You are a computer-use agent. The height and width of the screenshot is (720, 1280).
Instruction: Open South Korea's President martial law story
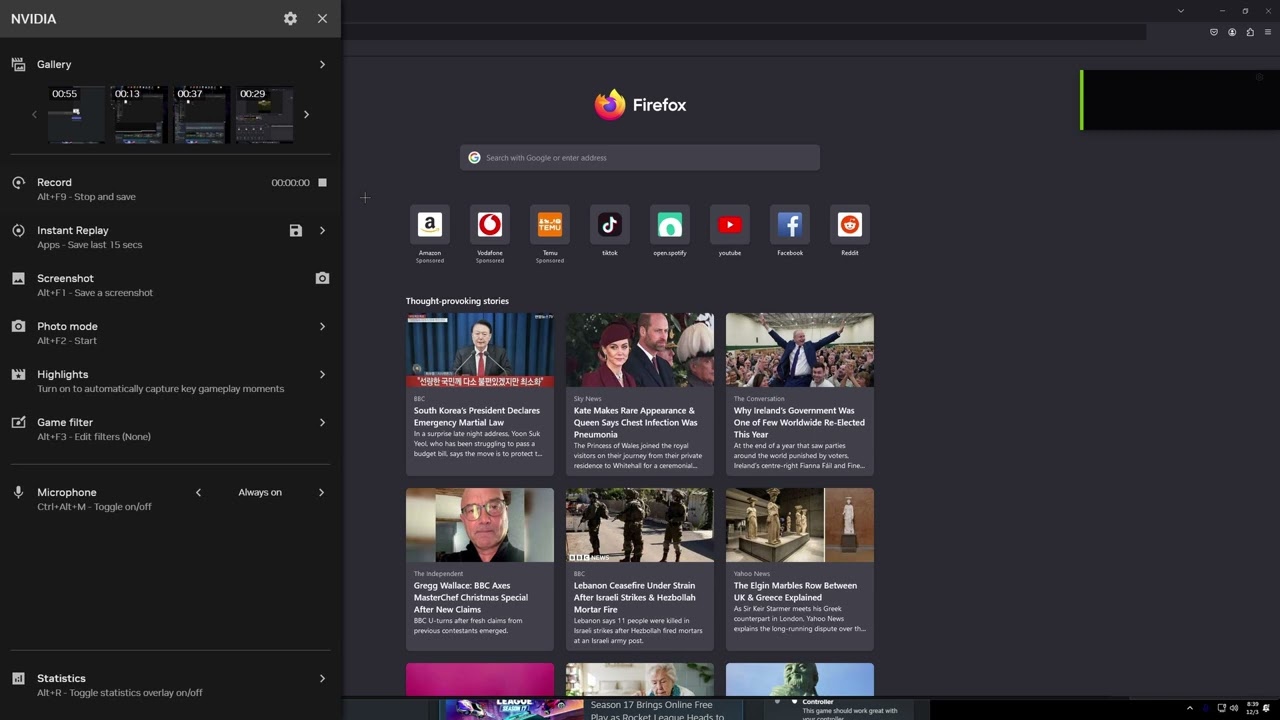[480, 394]
